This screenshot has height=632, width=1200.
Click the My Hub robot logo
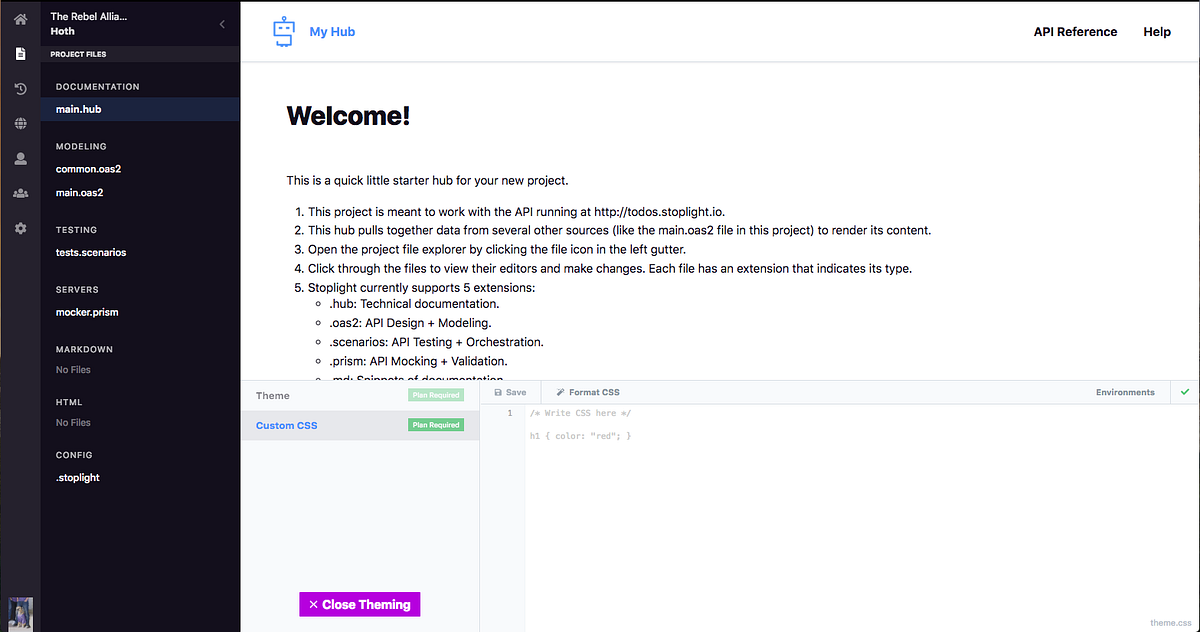point(284,31)
